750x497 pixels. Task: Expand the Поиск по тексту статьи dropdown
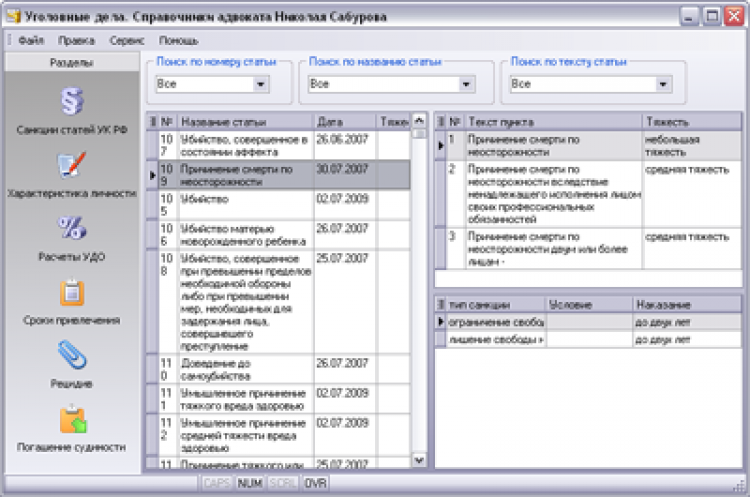point(663,84)
